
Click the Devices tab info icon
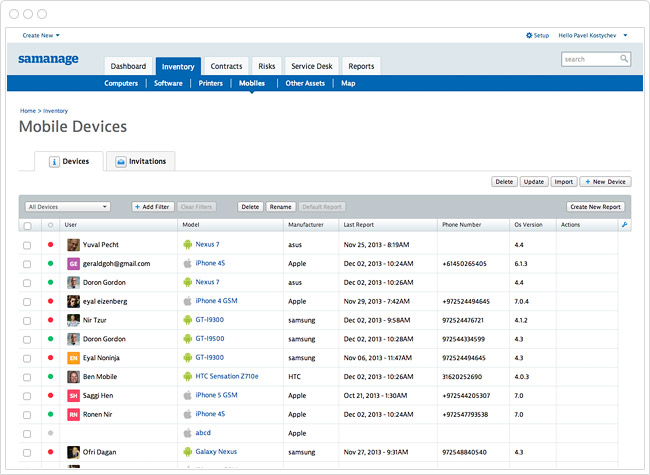[54, 162]
